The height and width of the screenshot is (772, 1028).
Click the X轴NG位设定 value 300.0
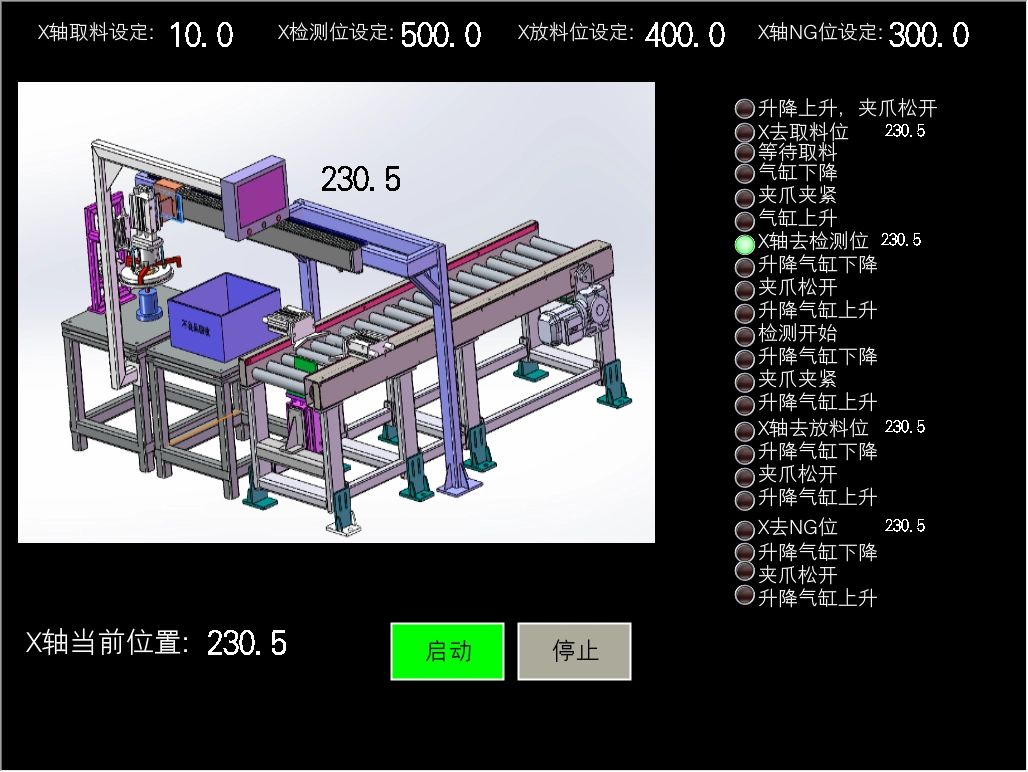coord(928,35)
